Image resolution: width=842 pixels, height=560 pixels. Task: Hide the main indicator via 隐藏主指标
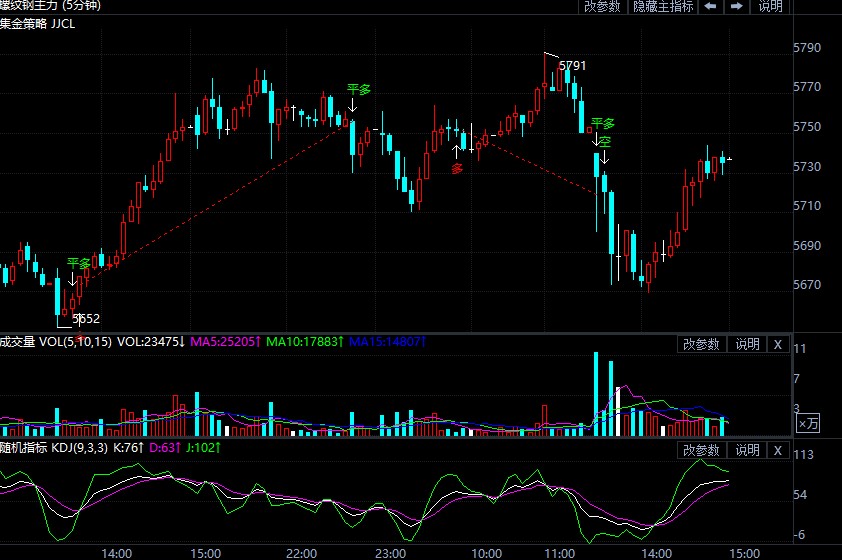pos(661,6)
